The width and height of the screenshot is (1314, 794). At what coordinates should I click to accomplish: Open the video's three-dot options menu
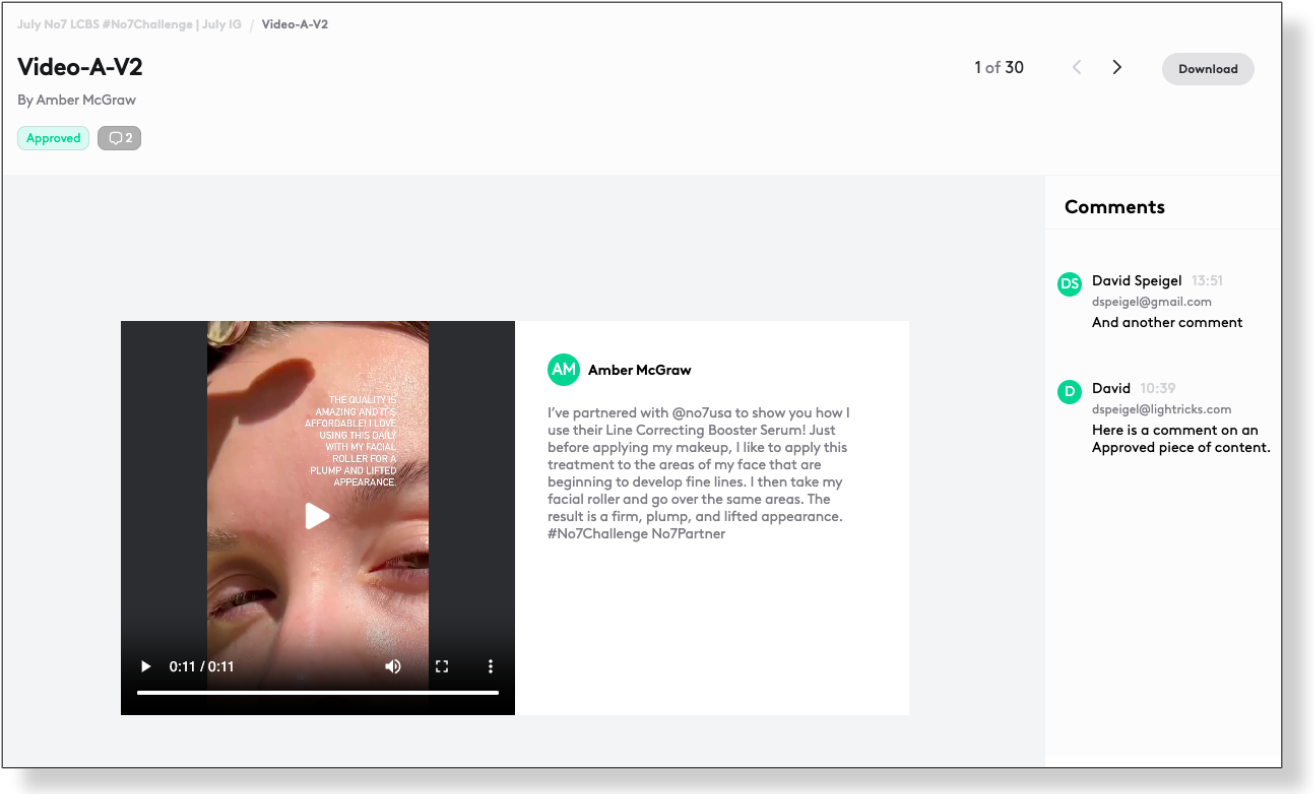(490, 666)
